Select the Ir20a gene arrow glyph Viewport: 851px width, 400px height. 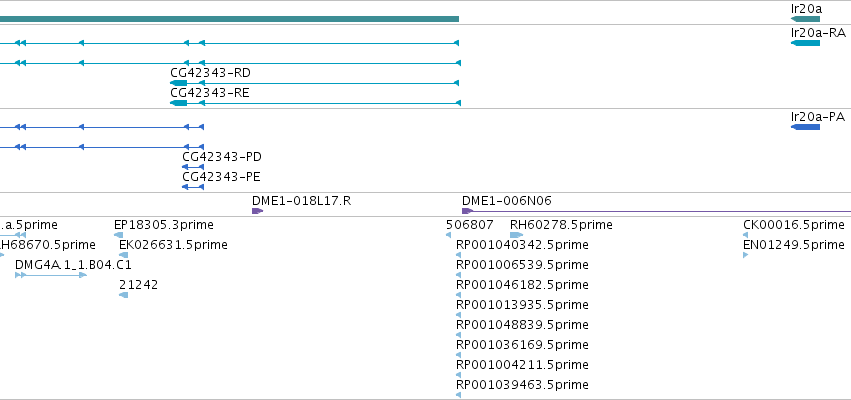click(x=805, y=19)
